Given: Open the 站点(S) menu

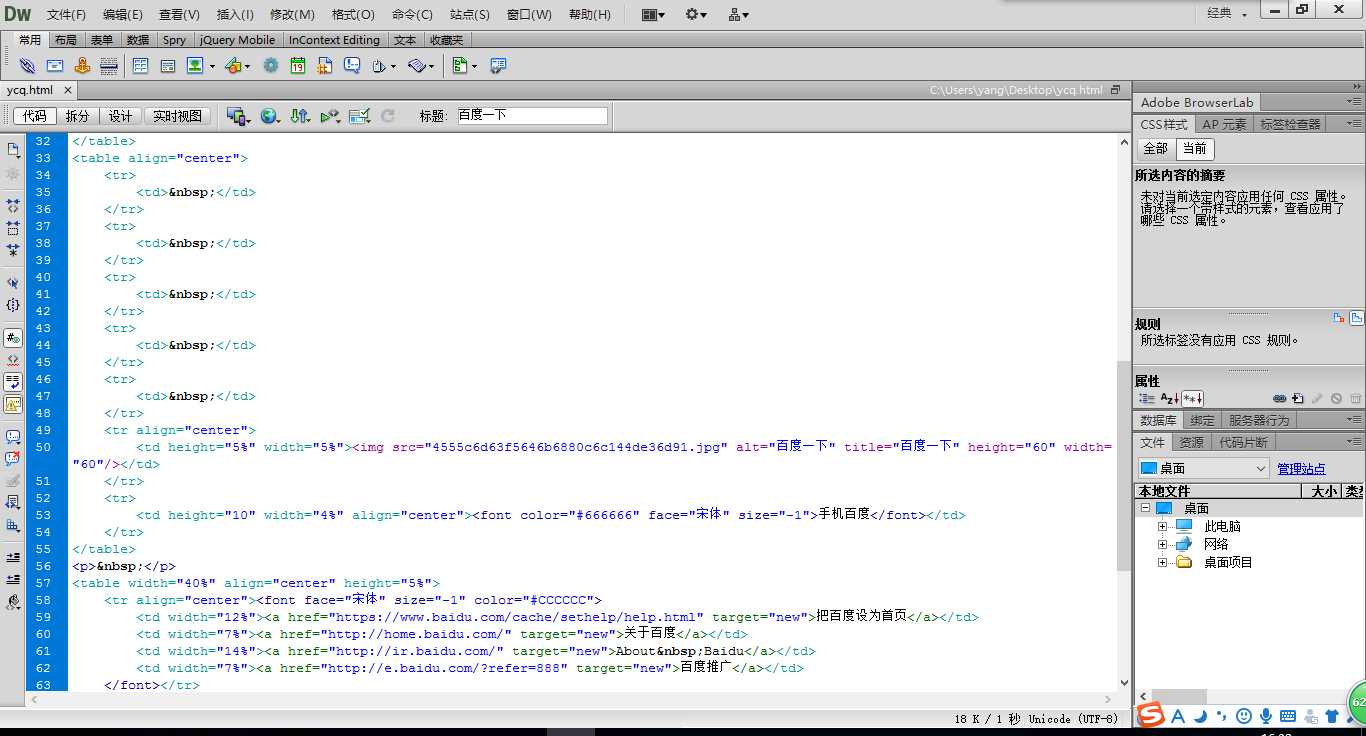Looking at the screenshot, I should tap(469, 14).
